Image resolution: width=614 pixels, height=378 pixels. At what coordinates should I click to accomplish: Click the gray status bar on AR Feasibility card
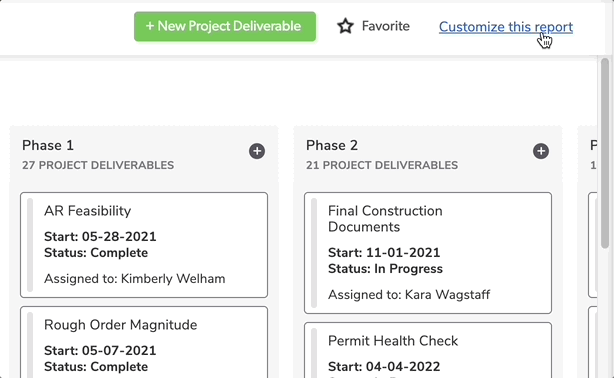(x=30, y=245)
